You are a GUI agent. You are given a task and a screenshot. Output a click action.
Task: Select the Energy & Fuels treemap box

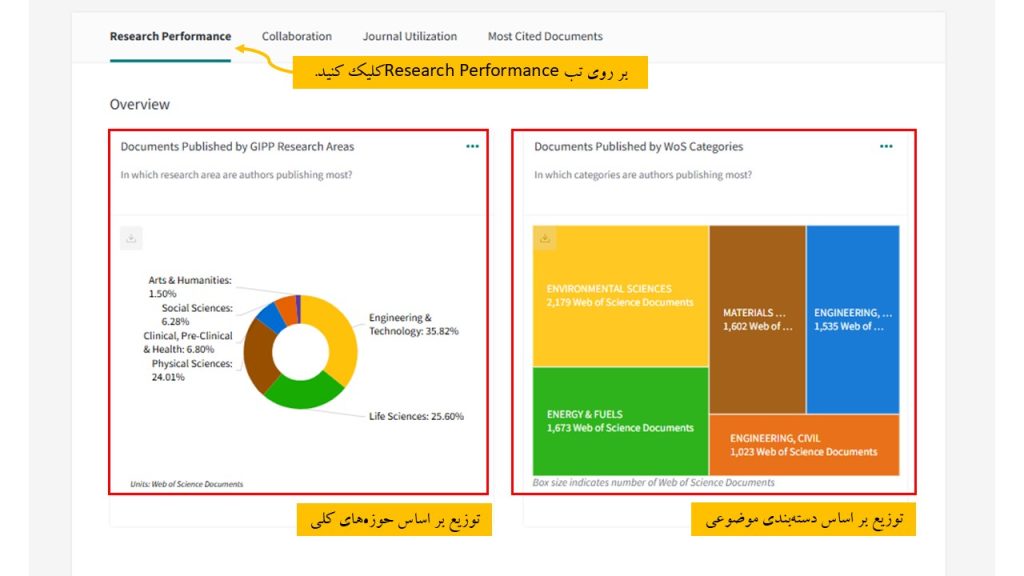tap(620, 421)
